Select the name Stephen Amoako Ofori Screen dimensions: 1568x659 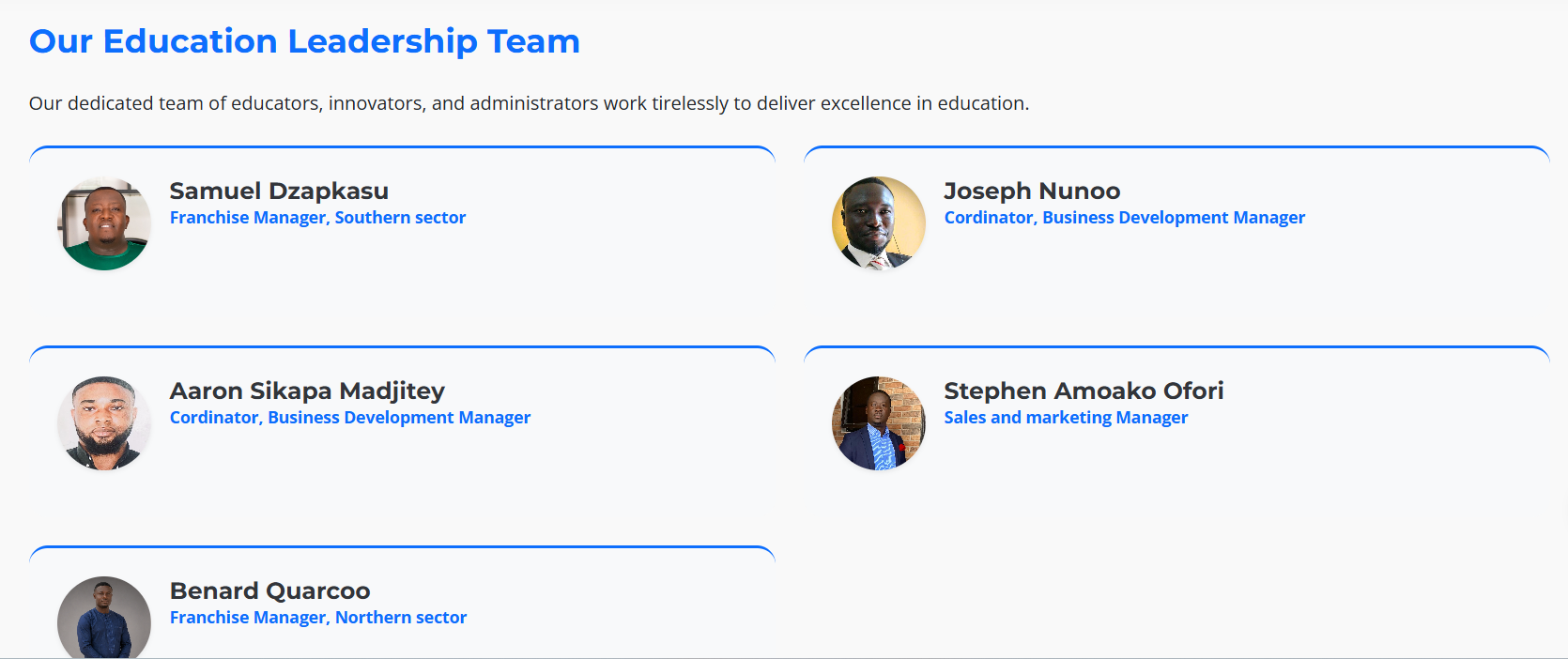coord(1084,391)
